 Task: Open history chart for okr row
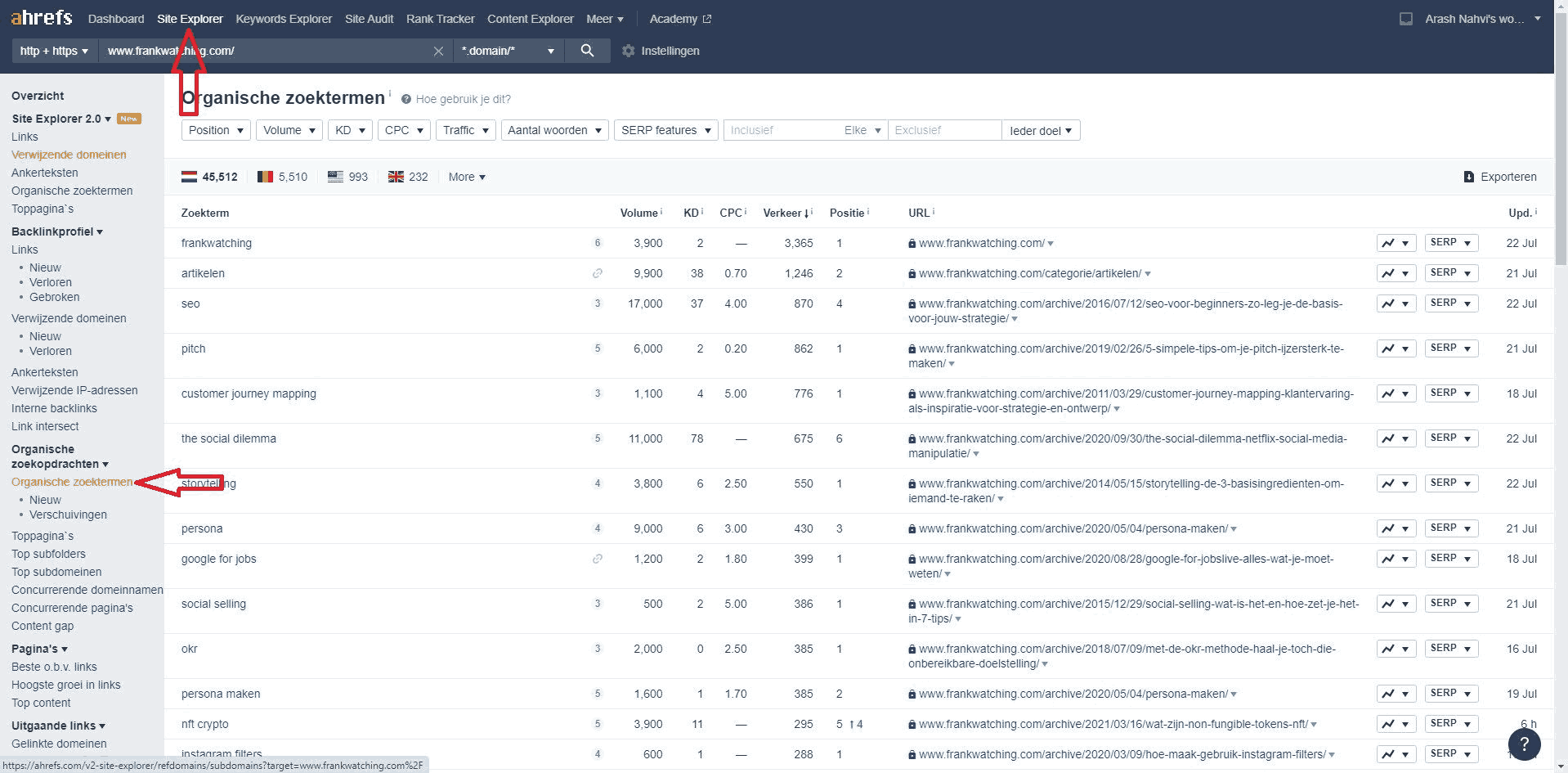pyautogui.click(x=1396, y=649)
